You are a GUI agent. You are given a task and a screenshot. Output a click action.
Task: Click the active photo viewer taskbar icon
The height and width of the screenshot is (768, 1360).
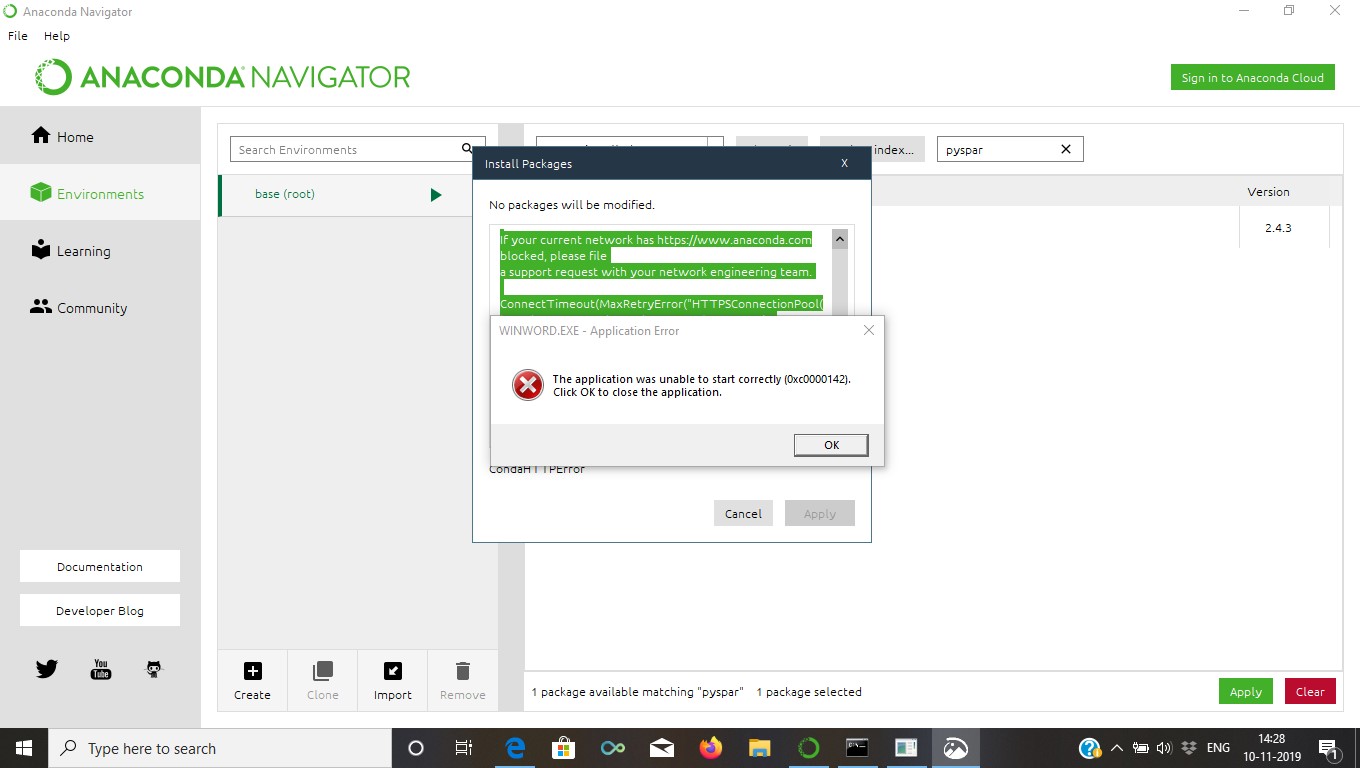(x=955, y=748)
